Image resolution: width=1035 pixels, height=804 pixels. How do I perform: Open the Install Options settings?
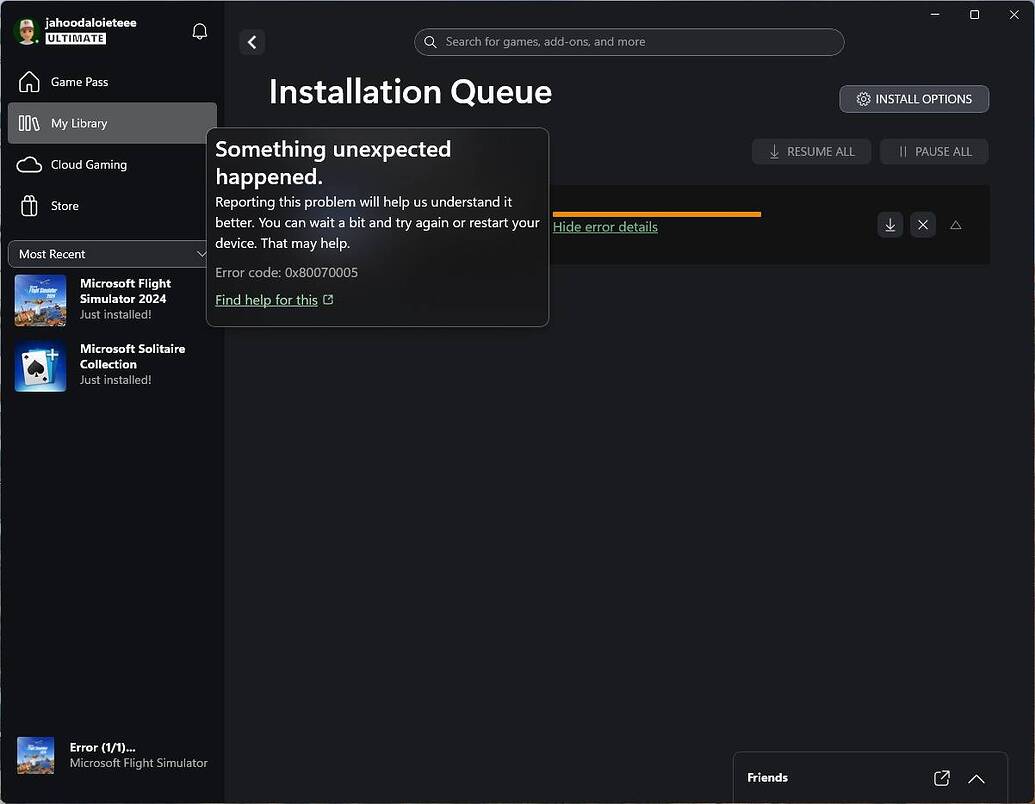click(x=913, y=99)
